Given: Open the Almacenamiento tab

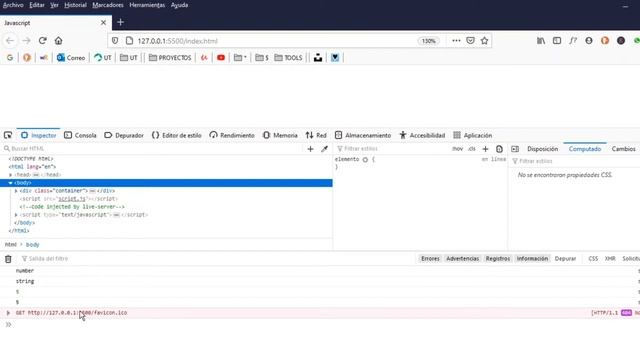Looking at the screenshot, I should coord(363,135).
